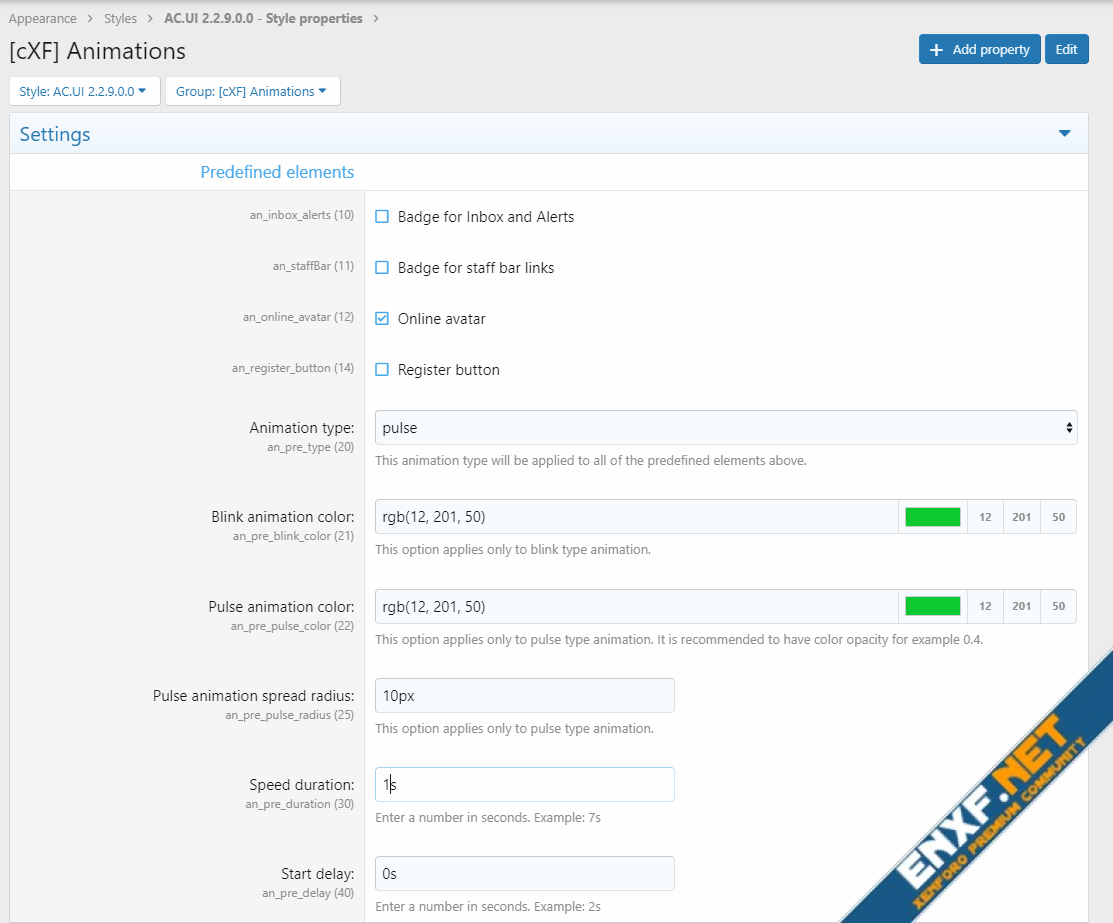Image resolution: width=1113 pixels, height=923 pixels.
Task: Click the Blink animation color text field
Action: 636,517
